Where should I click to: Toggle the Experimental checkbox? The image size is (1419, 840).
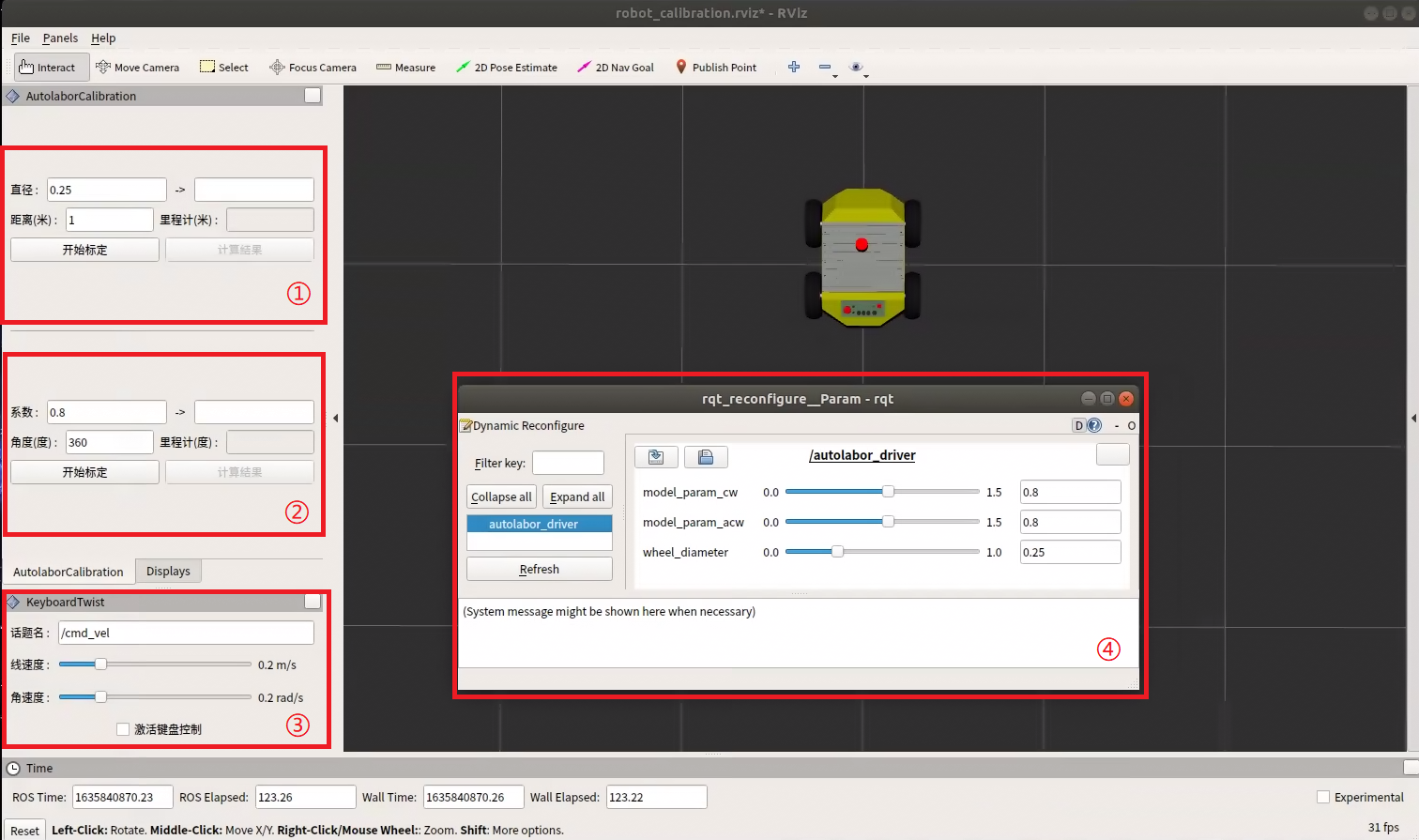(1323, 797)
